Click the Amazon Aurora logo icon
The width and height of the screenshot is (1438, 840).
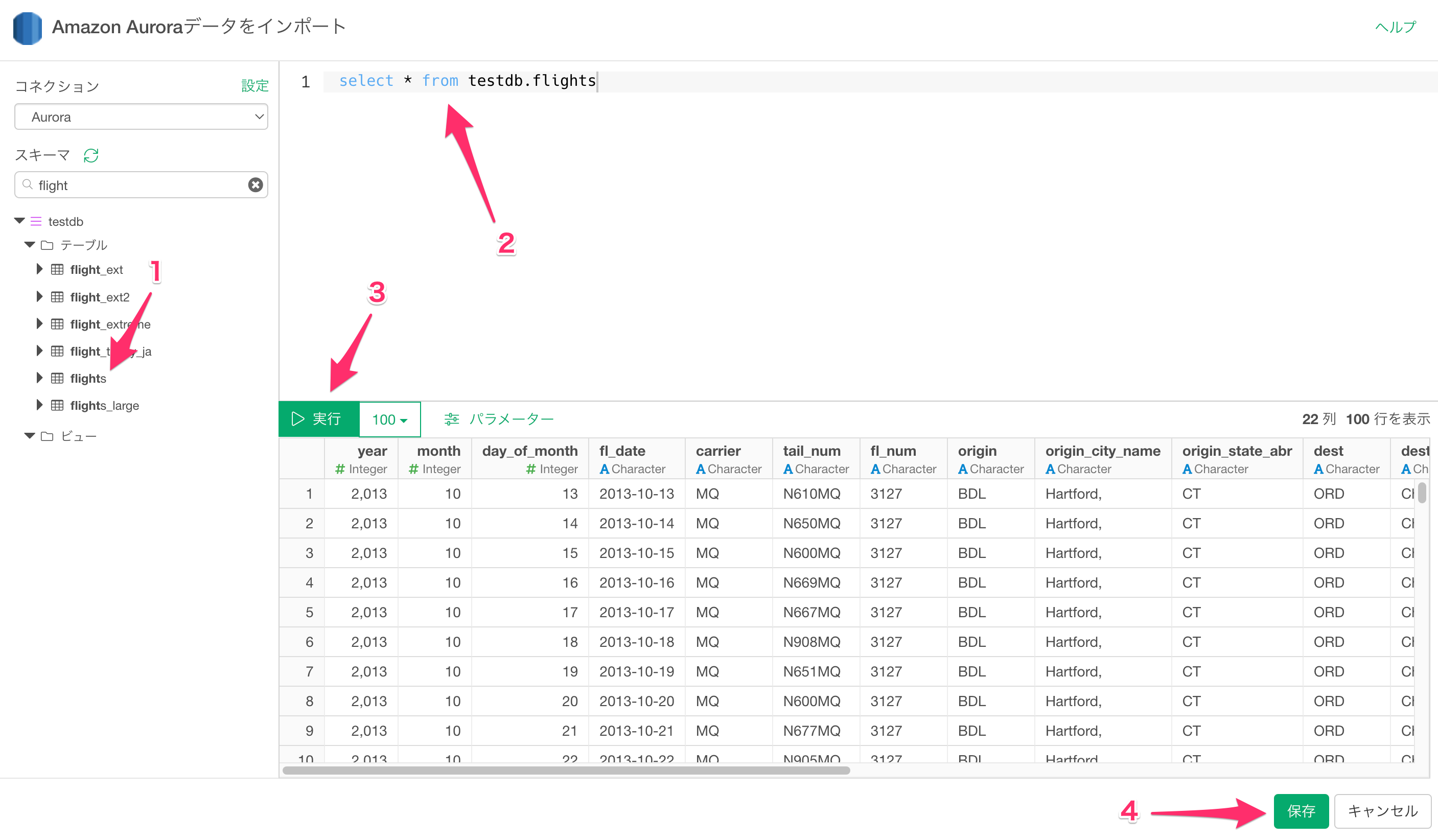point(28,28)
